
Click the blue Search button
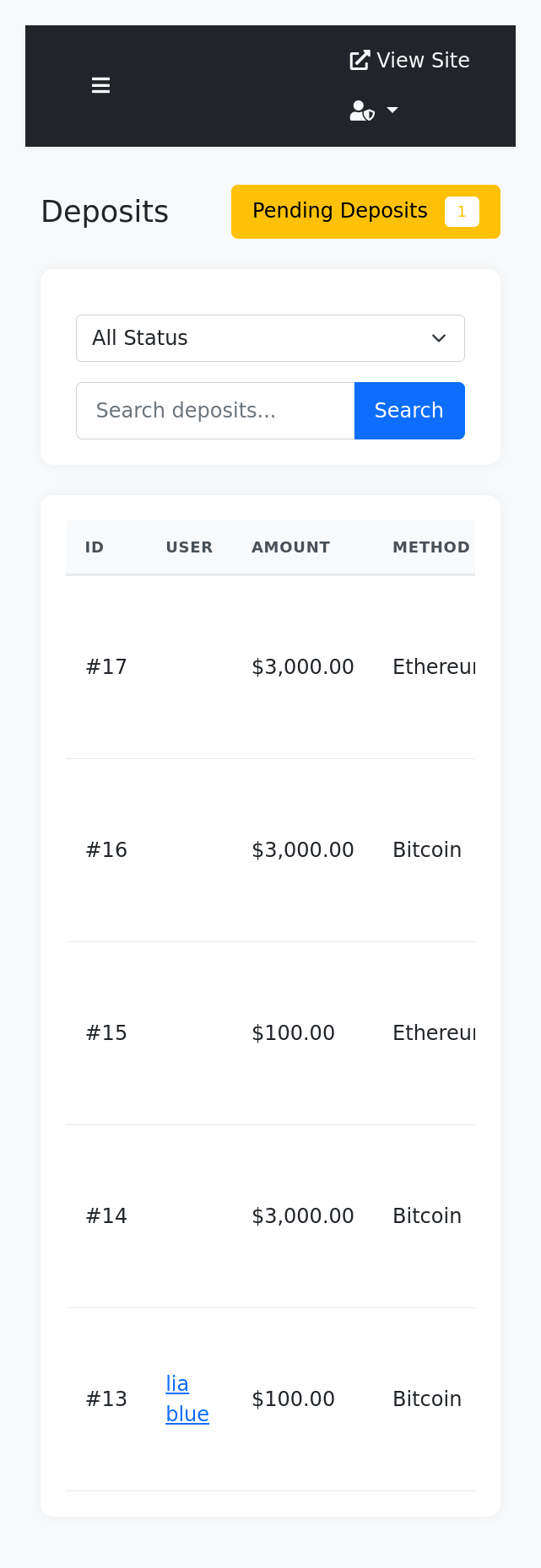coord(409,411)
